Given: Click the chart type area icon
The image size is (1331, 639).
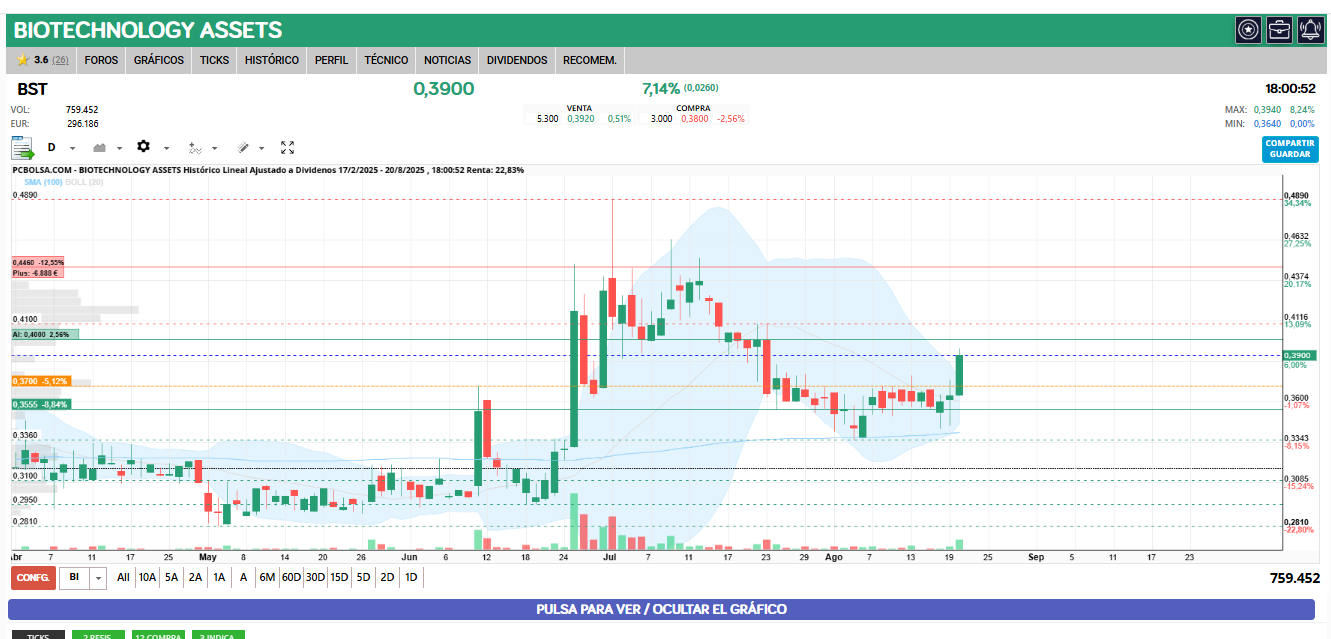Looking at the screenshot, I should coord(100,147).
